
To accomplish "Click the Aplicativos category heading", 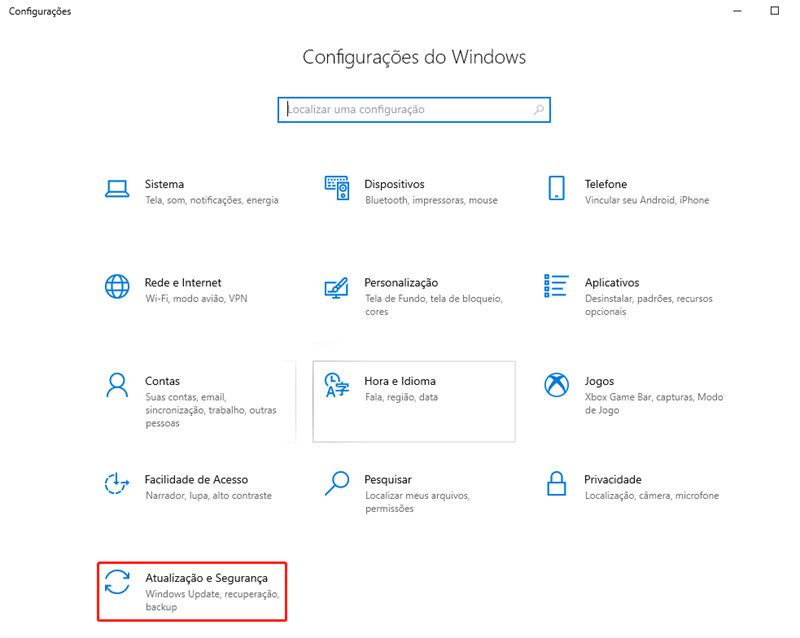I will pyautogui.click(x=612, y=283).
